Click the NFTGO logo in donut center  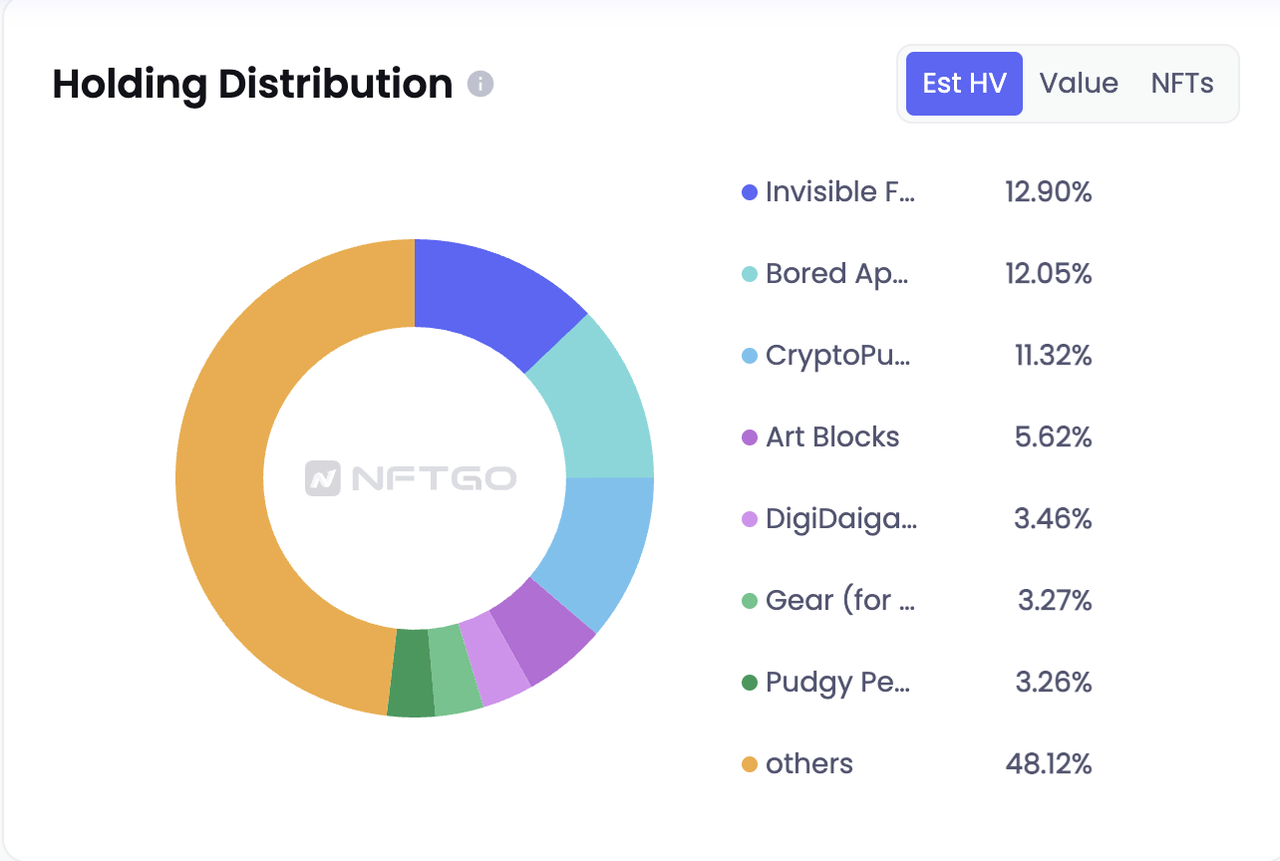pos(411,478)
